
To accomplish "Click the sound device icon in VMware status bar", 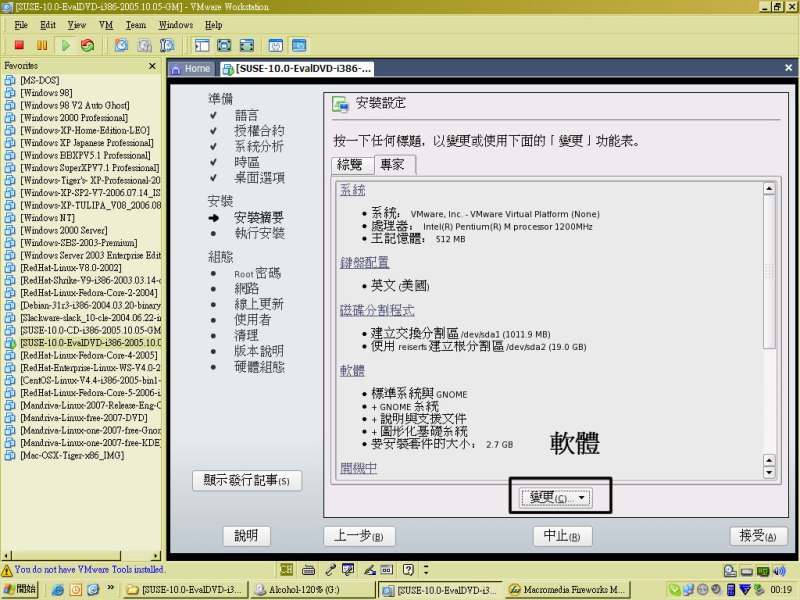I will (x=779, y=571).
